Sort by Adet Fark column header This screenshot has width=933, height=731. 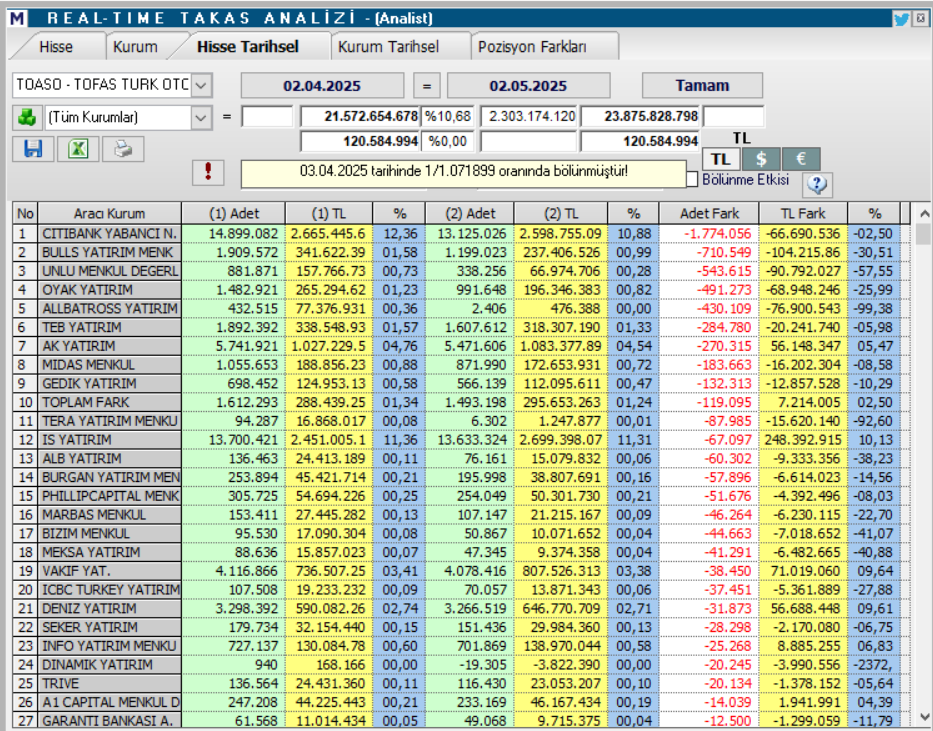pos(709,214)
